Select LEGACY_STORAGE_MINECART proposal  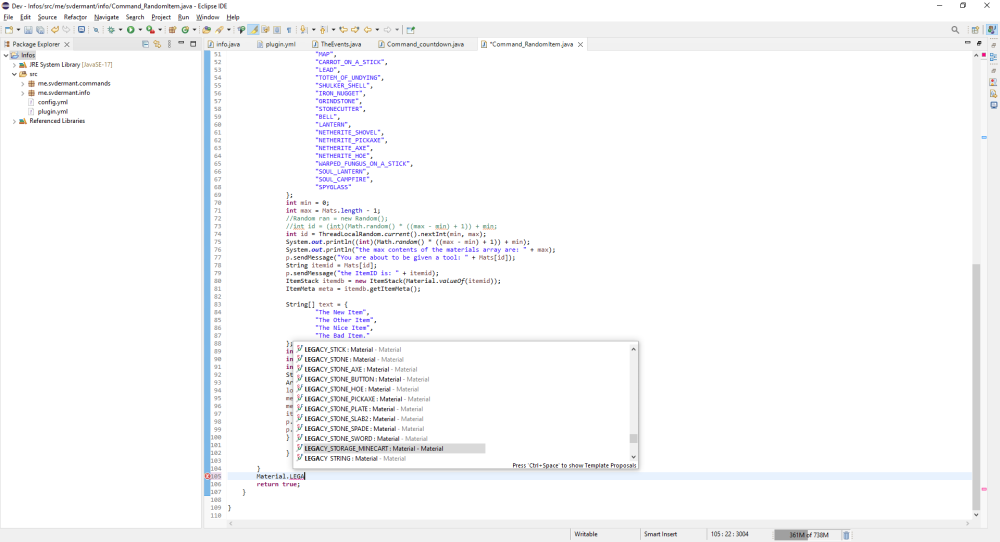[x=390, y=449]
